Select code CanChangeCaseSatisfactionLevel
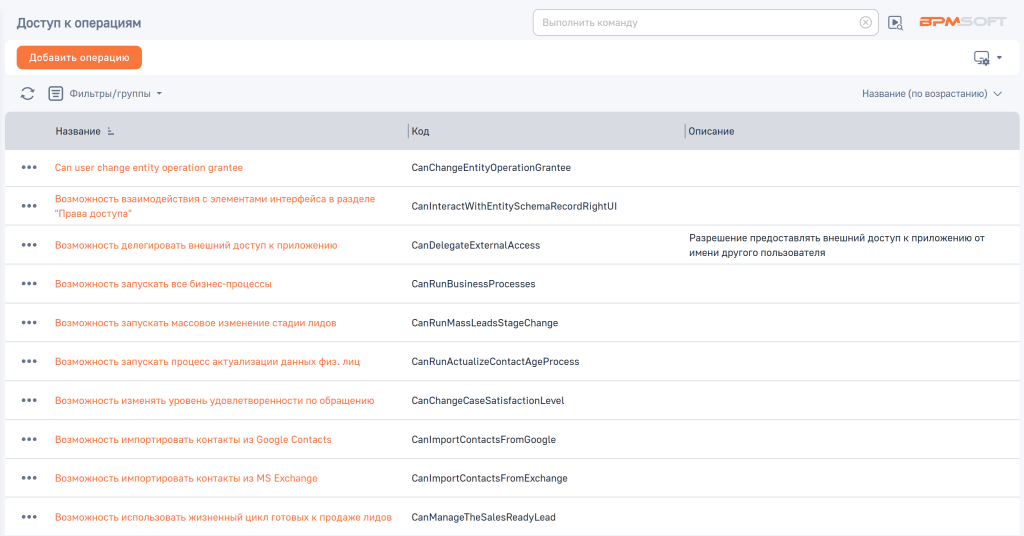1024x536 pixels. click(488, 401)
